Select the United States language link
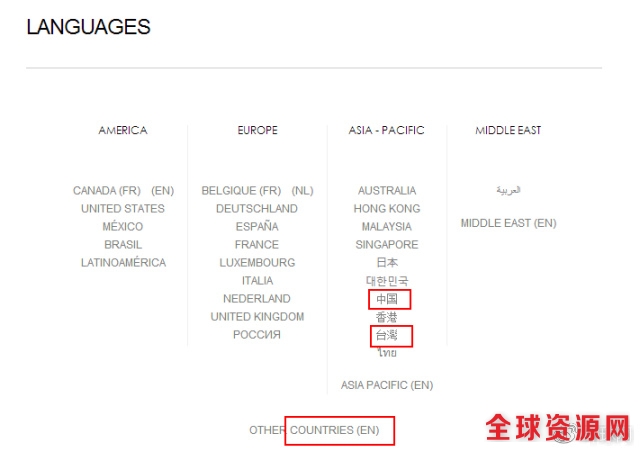Image resolution: width=640 pixels, height=452 pixels. click(123, 209)
